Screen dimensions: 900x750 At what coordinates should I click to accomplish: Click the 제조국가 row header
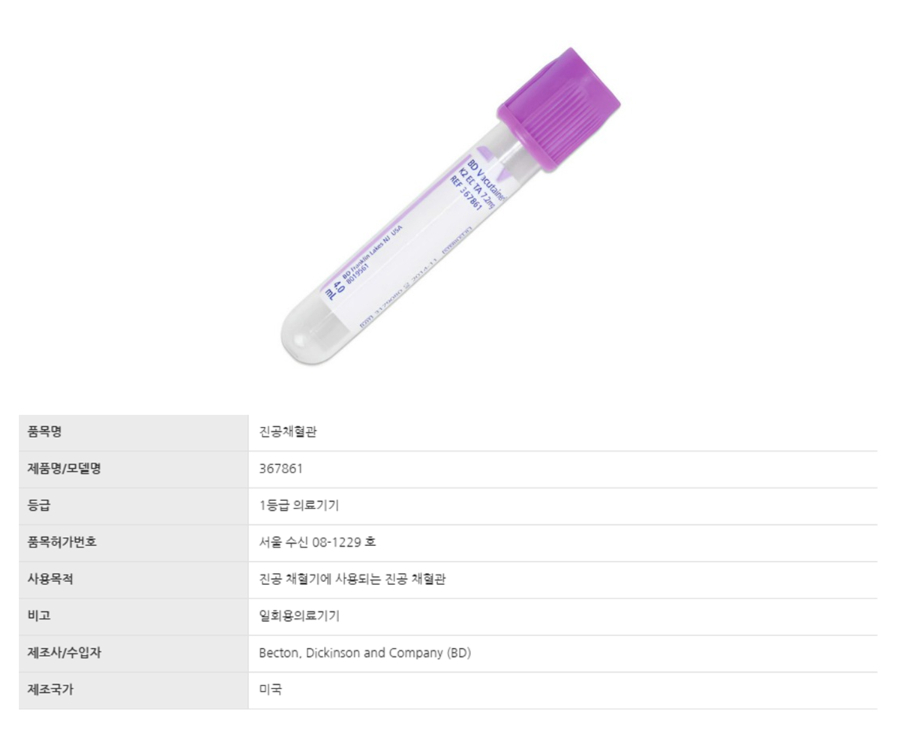pyautogui.click(x=51, y=690)
